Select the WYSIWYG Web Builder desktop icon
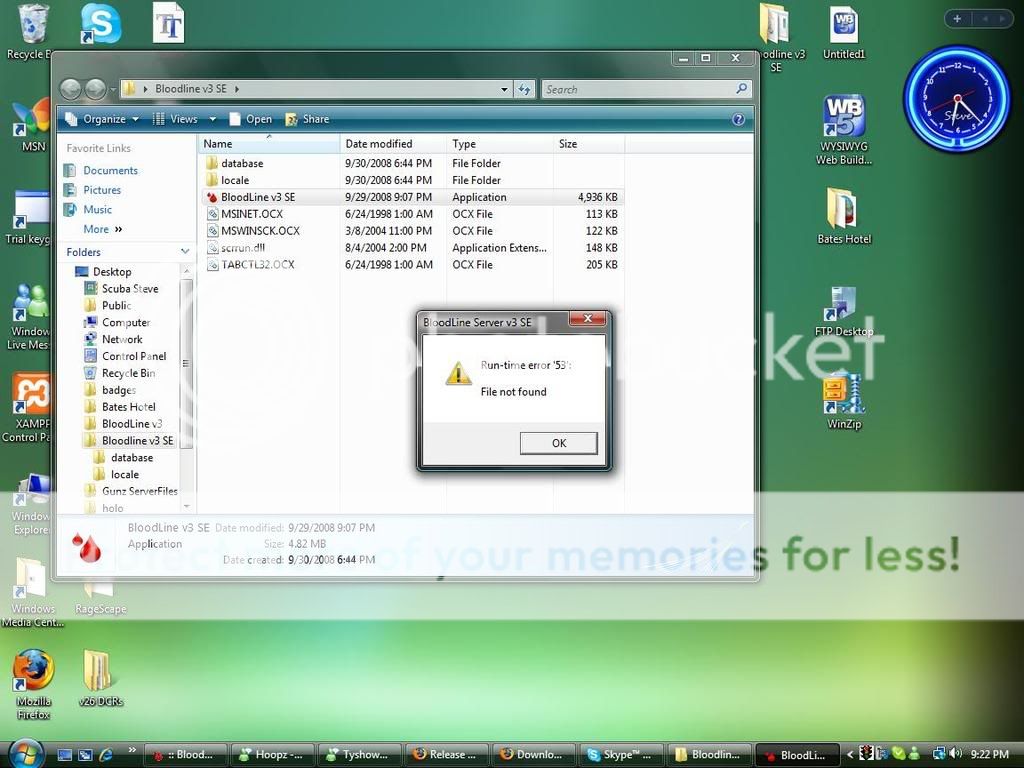The image size is (1024, 768). pos(844,129)
